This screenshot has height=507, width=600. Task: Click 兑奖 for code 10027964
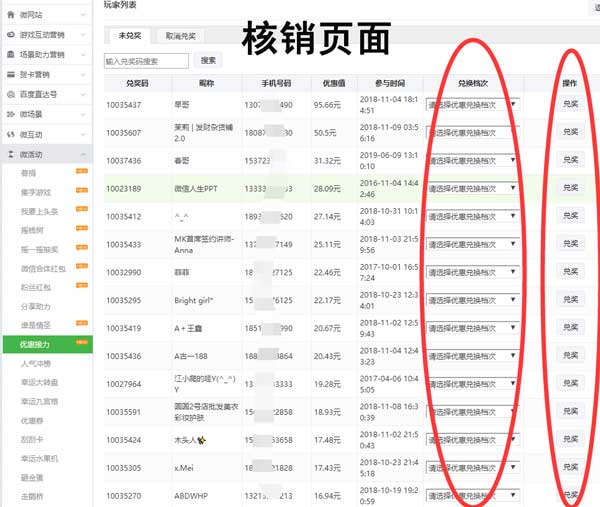[570, 383]
